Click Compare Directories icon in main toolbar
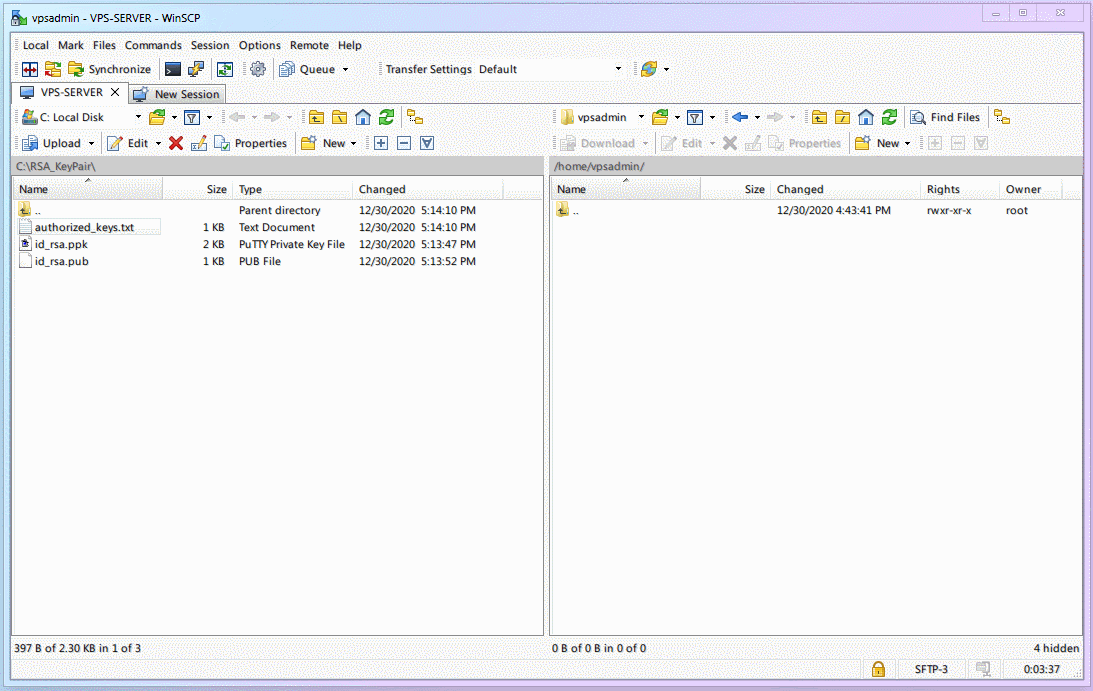This screenshot has height=691, width=1093. pyautogui.click(x=30, y=69)
